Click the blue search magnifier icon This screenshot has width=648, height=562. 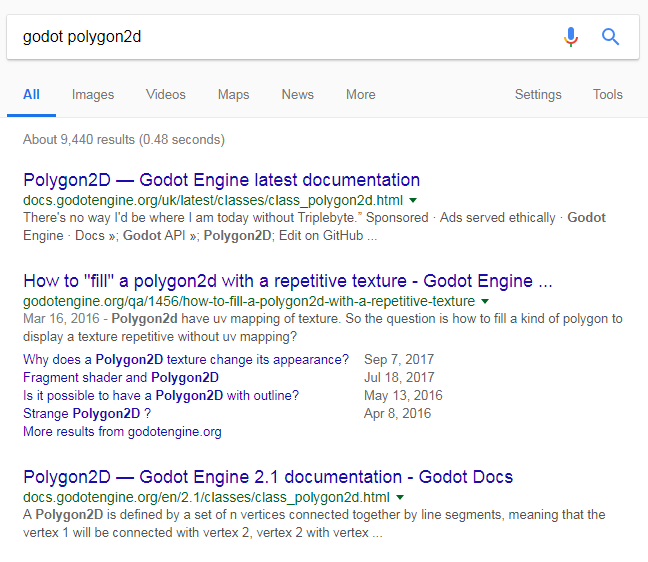pyautogui.click(x=610, y=37)
